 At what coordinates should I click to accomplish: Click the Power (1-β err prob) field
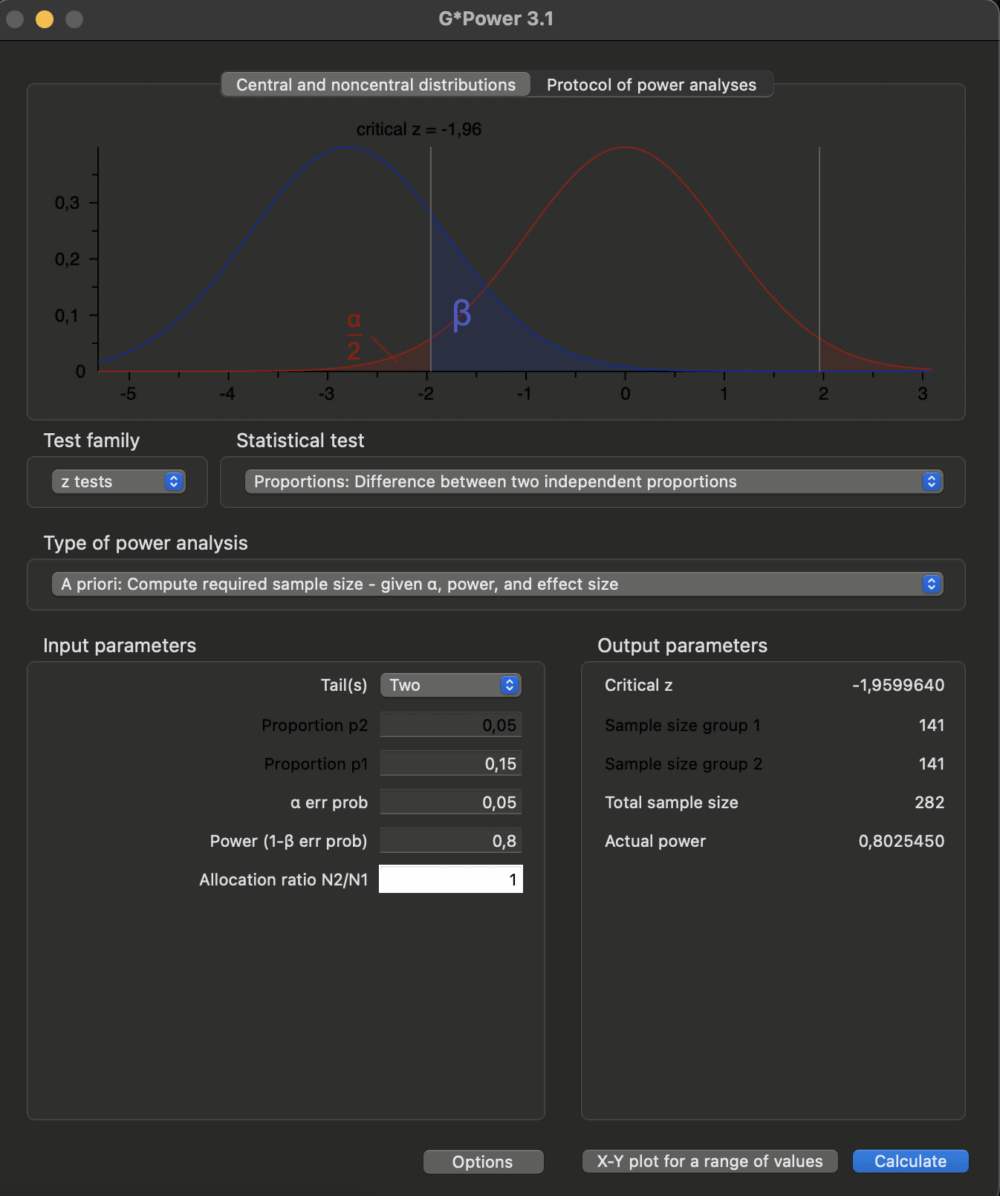[x=451, y=841]
